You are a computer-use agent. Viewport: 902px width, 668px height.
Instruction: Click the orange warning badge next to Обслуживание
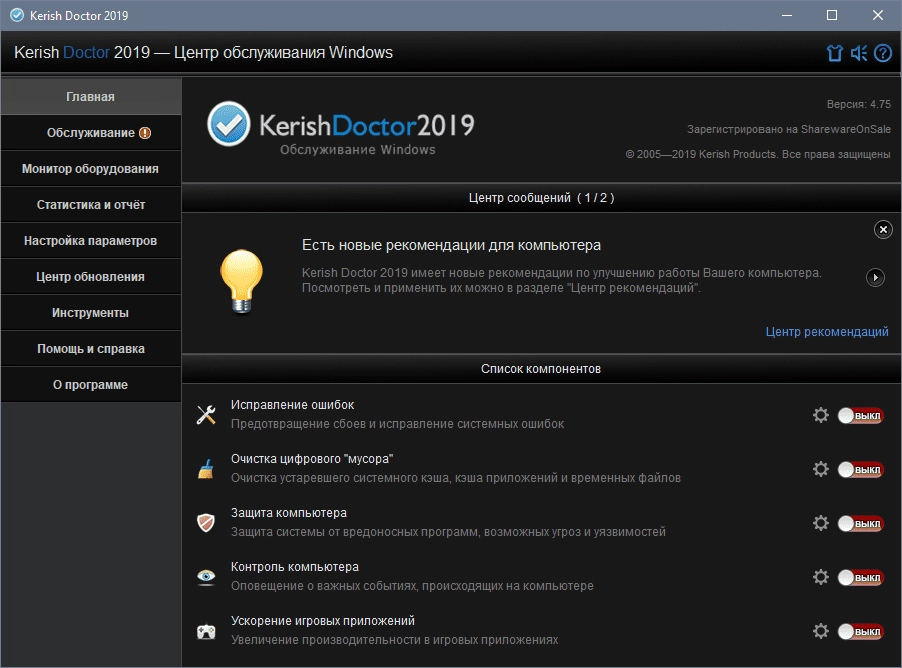pyautogui.click(x=145, y=133)
